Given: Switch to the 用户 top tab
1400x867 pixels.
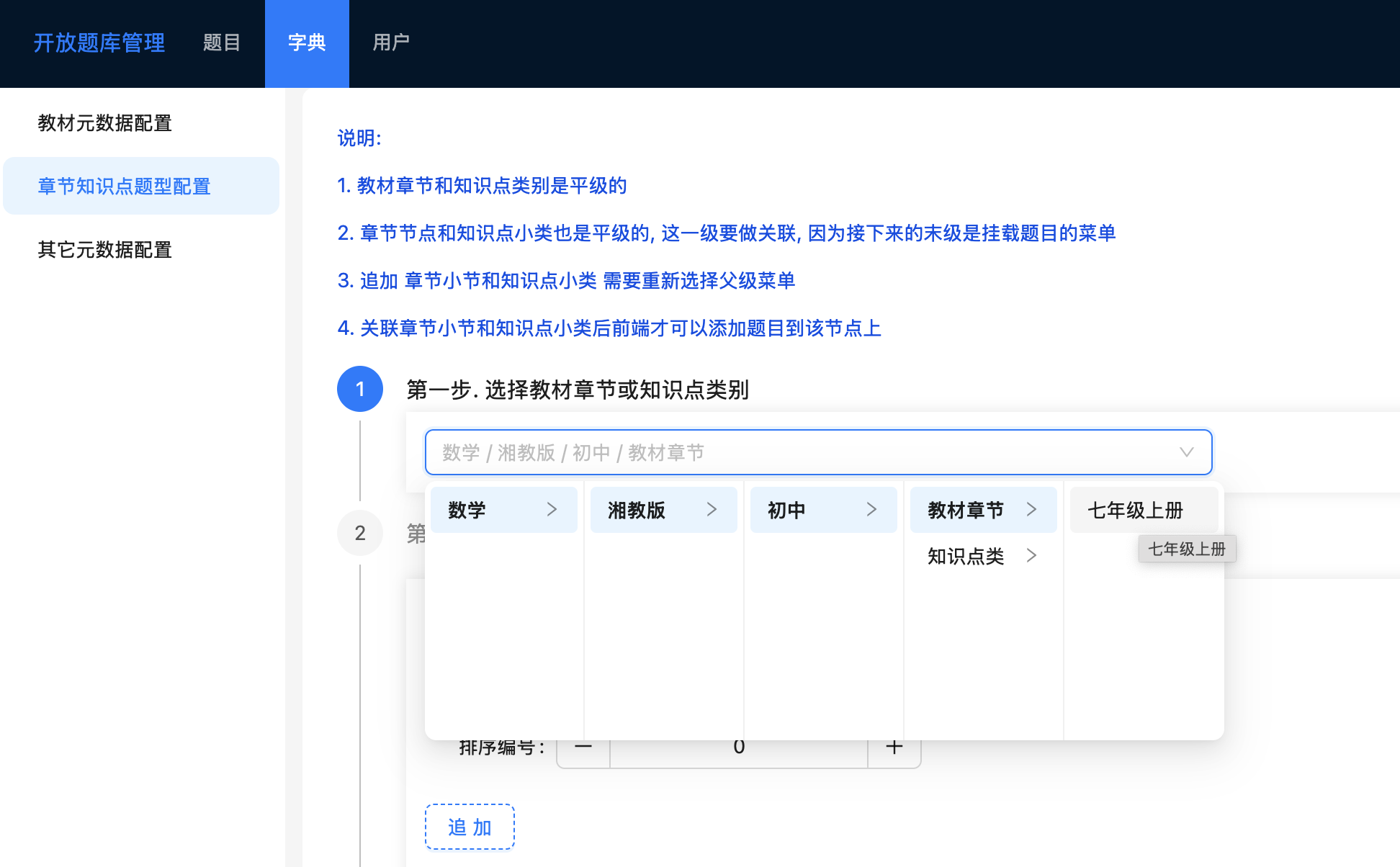Looking at the screenshot, I should (x=391, y=43).
